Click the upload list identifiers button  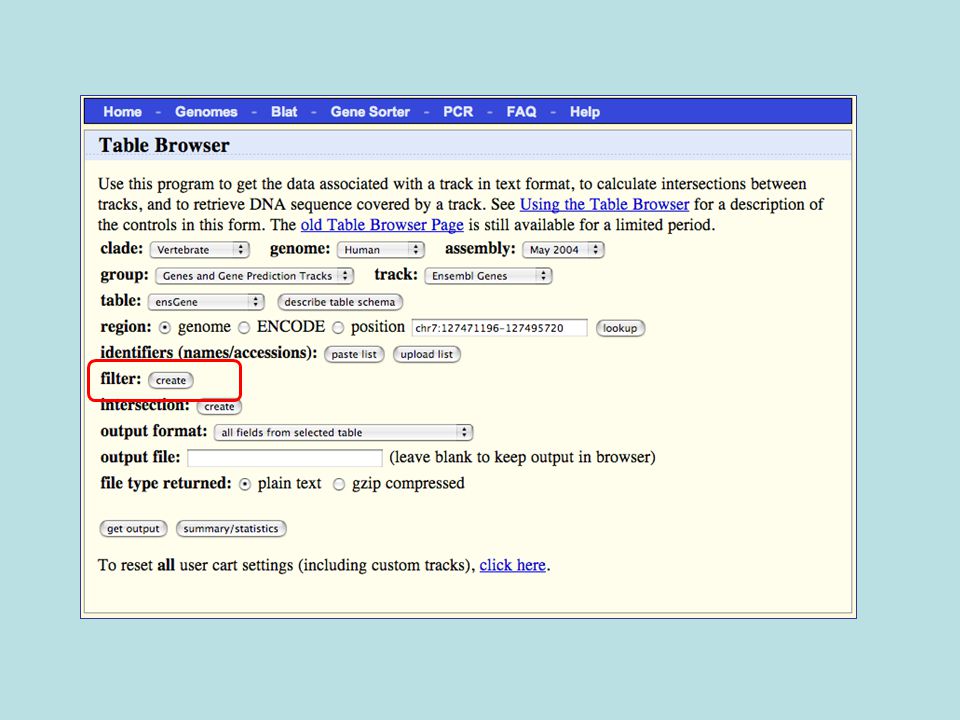click(427, 354)
